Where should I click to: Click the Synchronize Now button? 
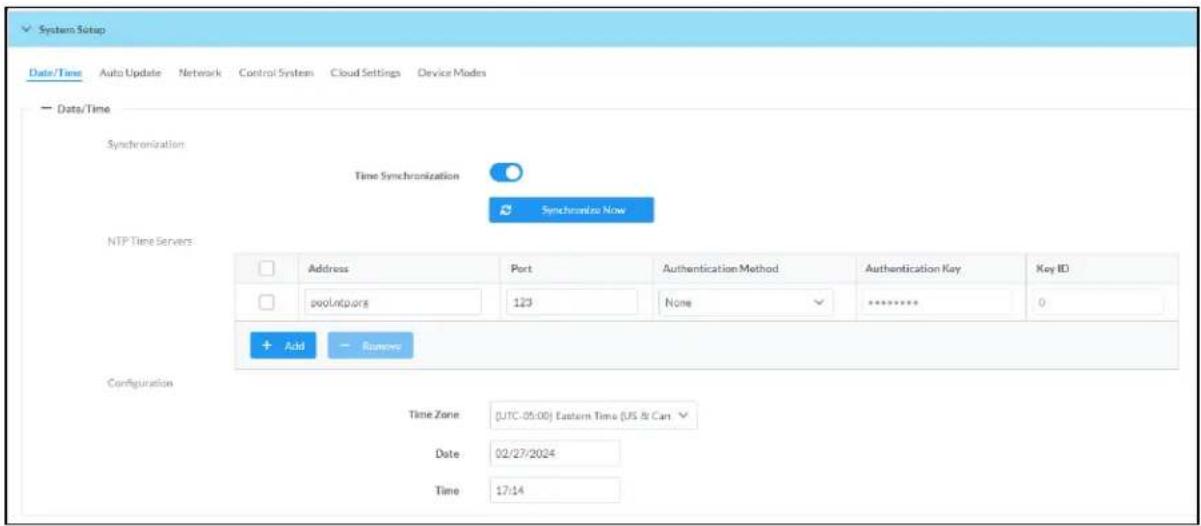coord(571,210)
